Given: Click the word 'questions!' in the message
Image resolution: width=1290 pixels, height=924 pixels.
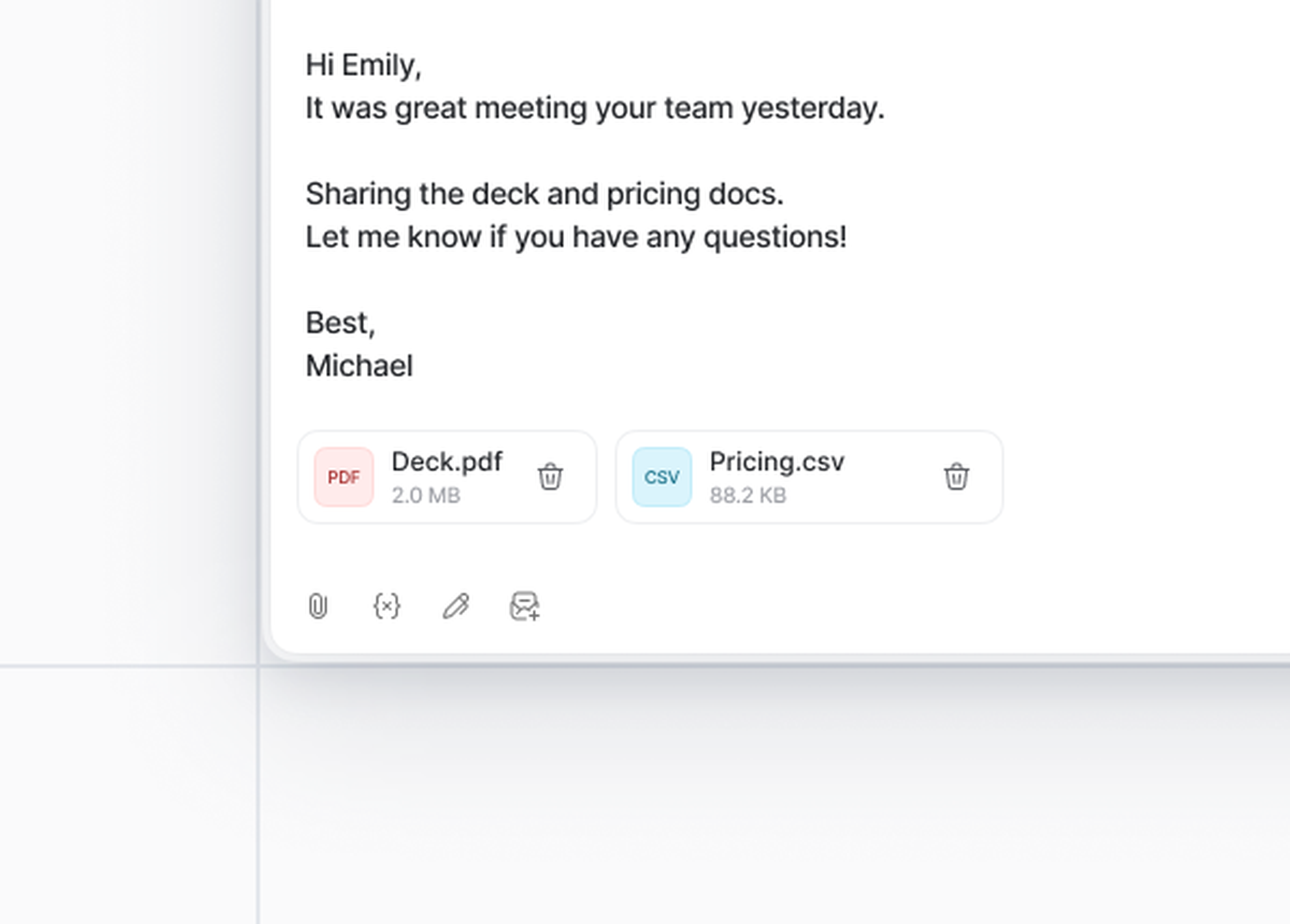Looking at the screenshot, I should 775,237.
